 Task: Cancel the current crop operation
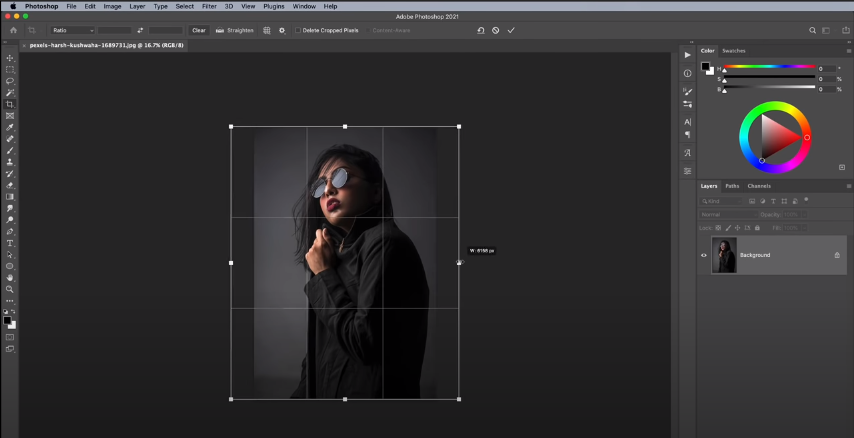pyautogui.click(x=496, y=30)
